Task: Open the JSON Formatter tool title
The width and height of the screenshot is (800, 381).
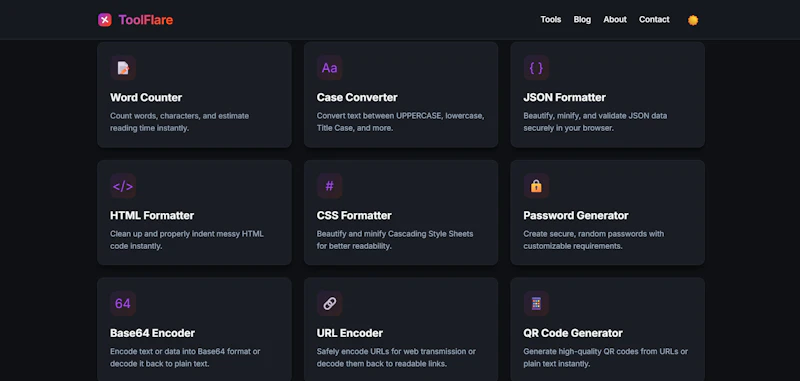Action: click(x=564, y=97)
